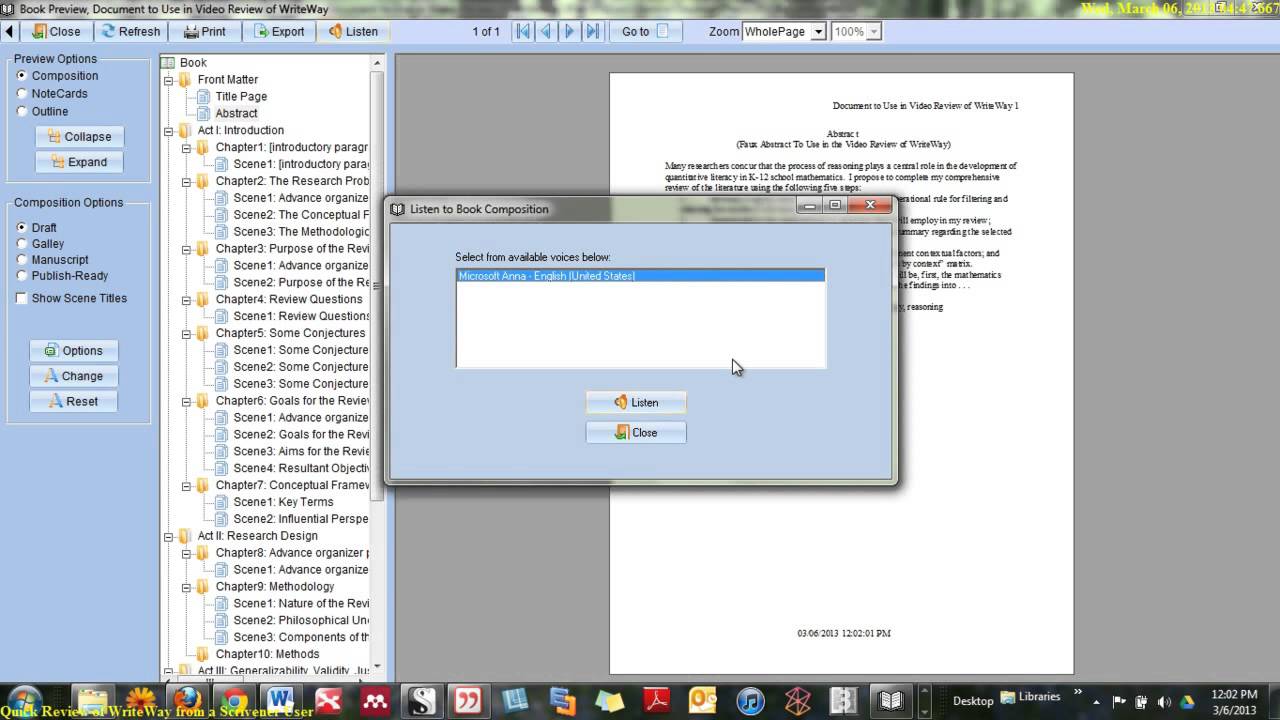The image size is (1280, 720).
Task: Open Scrivener from the taskbar
Action: [421, 701]
